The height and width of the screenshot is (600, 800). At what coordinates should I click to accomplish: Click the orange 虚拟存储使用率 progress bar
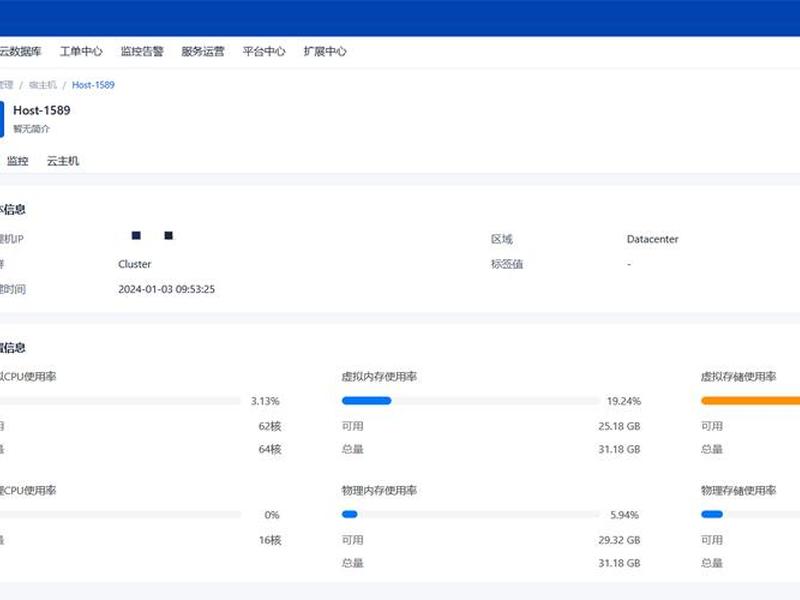[751, 401]
